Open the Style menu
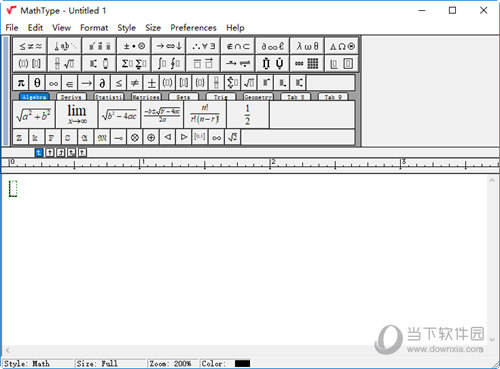Image resolution: width=500 pixels, height=369 pixels. click(x=126, y=28)
